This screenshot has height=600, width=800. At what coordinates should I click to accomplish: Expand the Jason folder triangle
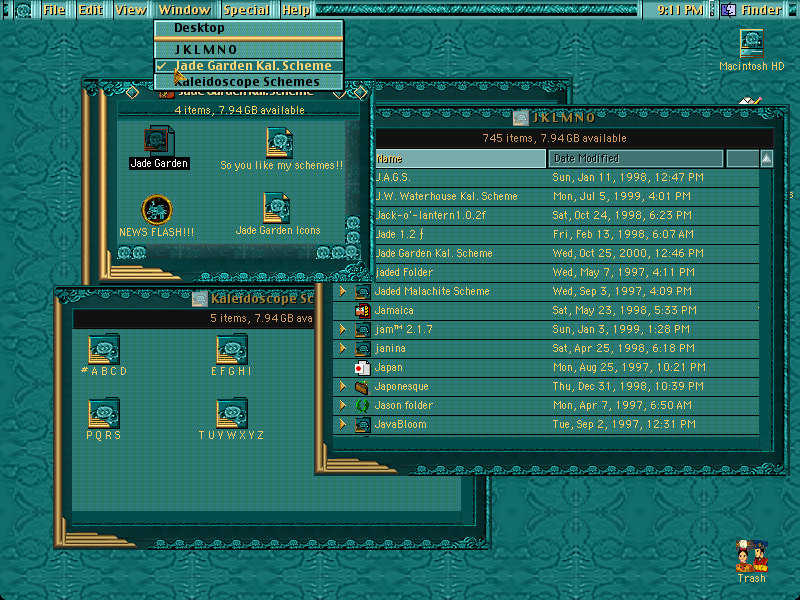pos(343,406)
